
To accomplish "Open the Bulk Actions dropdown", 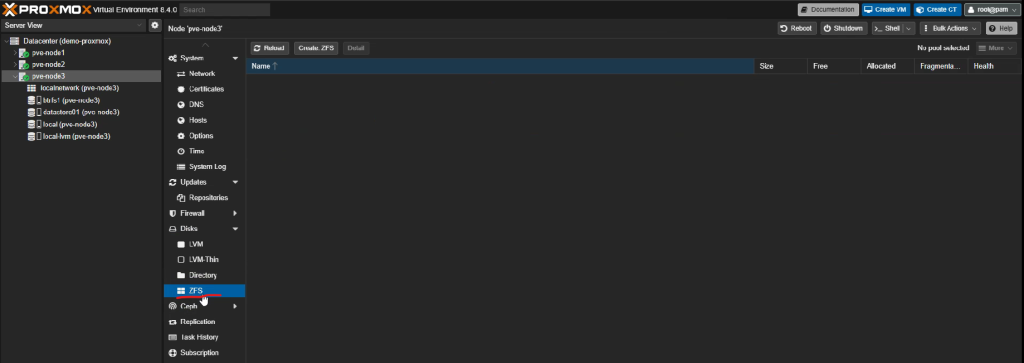I will point(950,28).
